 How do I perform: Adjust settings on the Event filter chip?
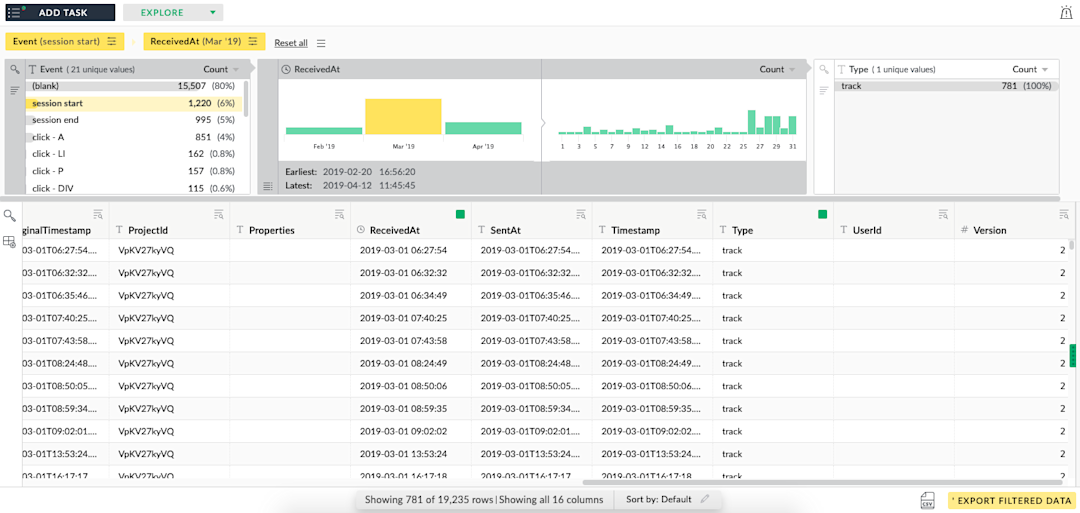112,41
